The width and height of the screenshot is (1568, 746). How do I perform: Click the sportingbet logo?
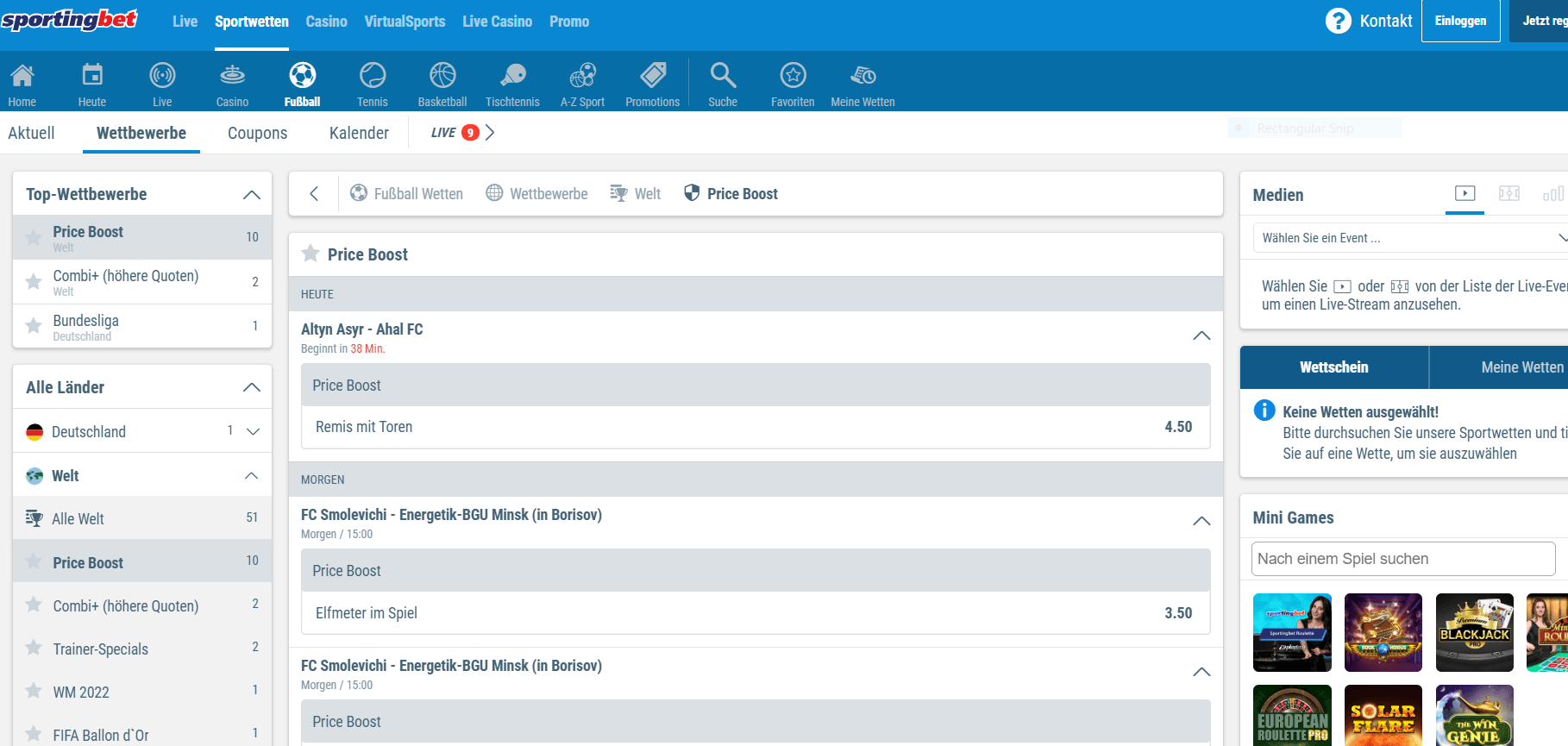tap(69, 20)
